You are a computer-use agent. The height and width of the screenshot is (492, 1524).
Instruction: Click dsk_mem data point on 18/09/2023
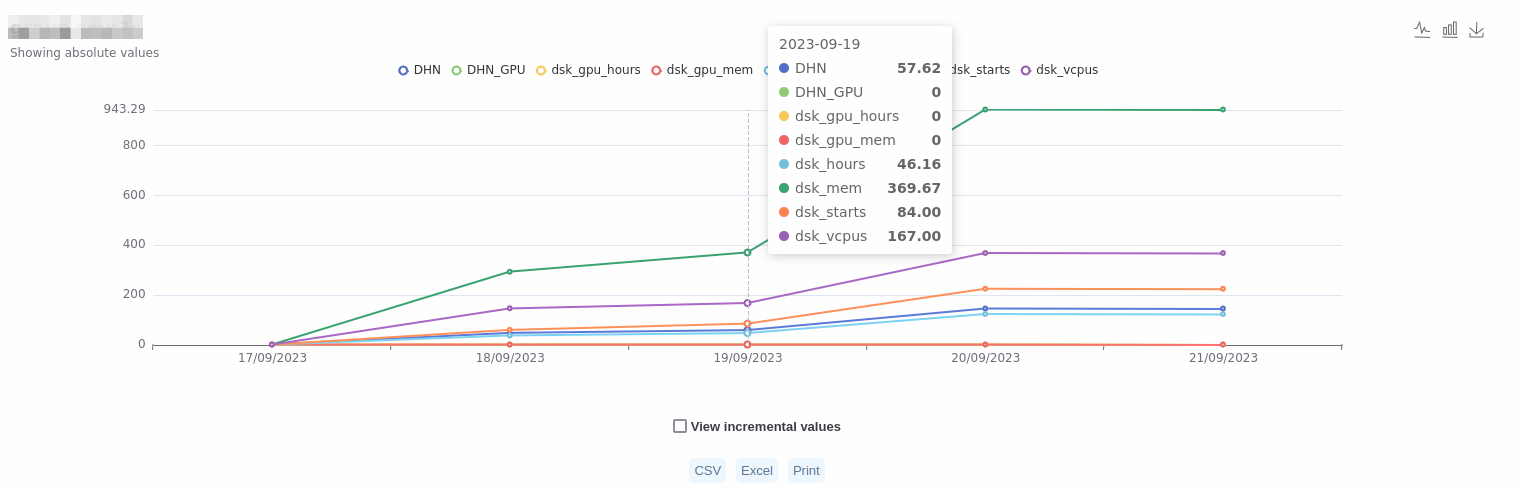509,272
